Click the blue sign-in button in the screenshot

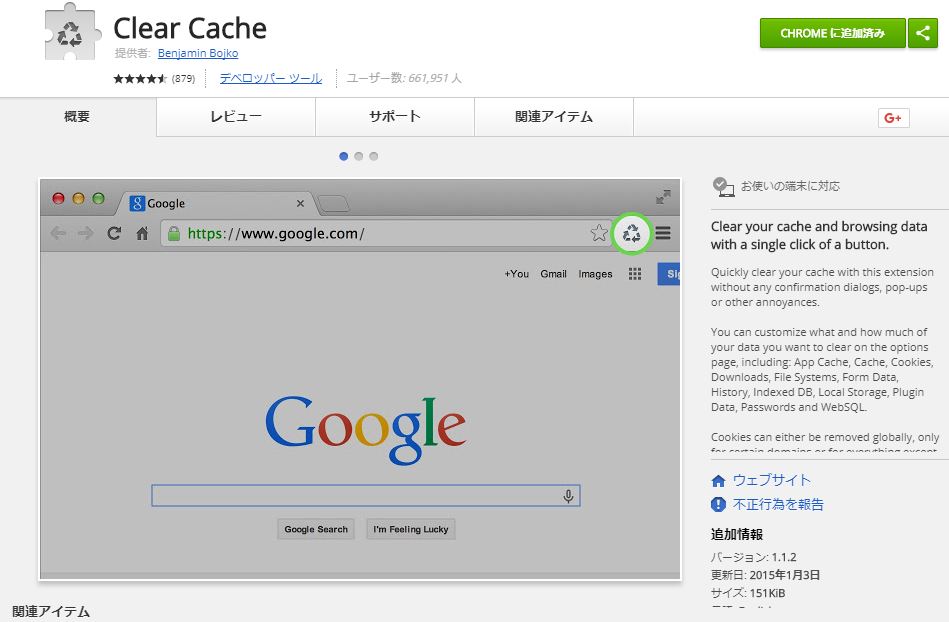point(669,274)
